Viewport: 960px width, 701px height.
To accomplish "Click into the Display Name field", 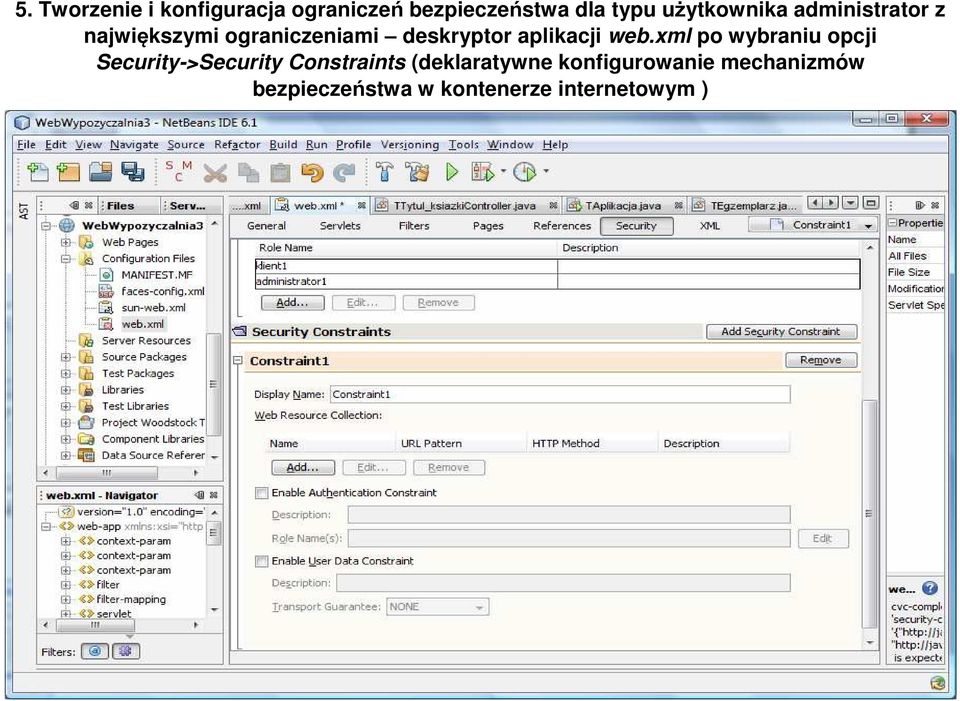I will pos(560,394).
